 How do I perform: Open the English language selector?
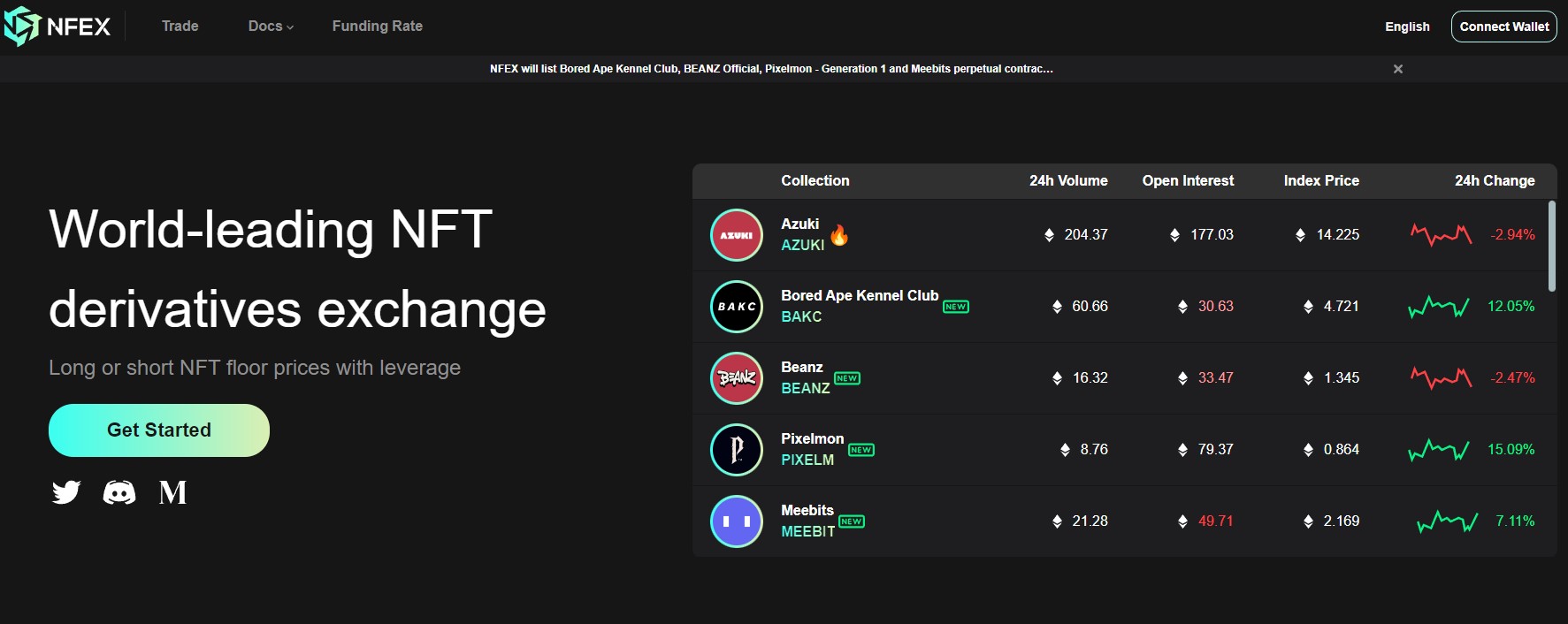1407,27
